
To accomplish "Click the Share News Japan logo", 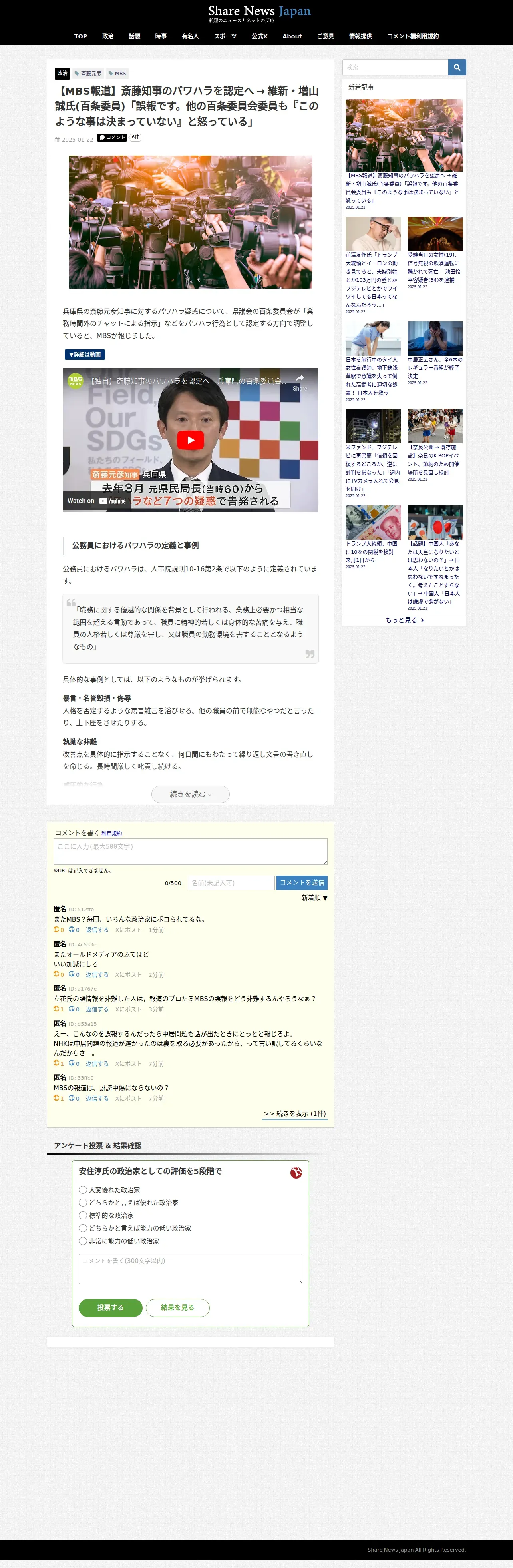I will tap(259, 13).
